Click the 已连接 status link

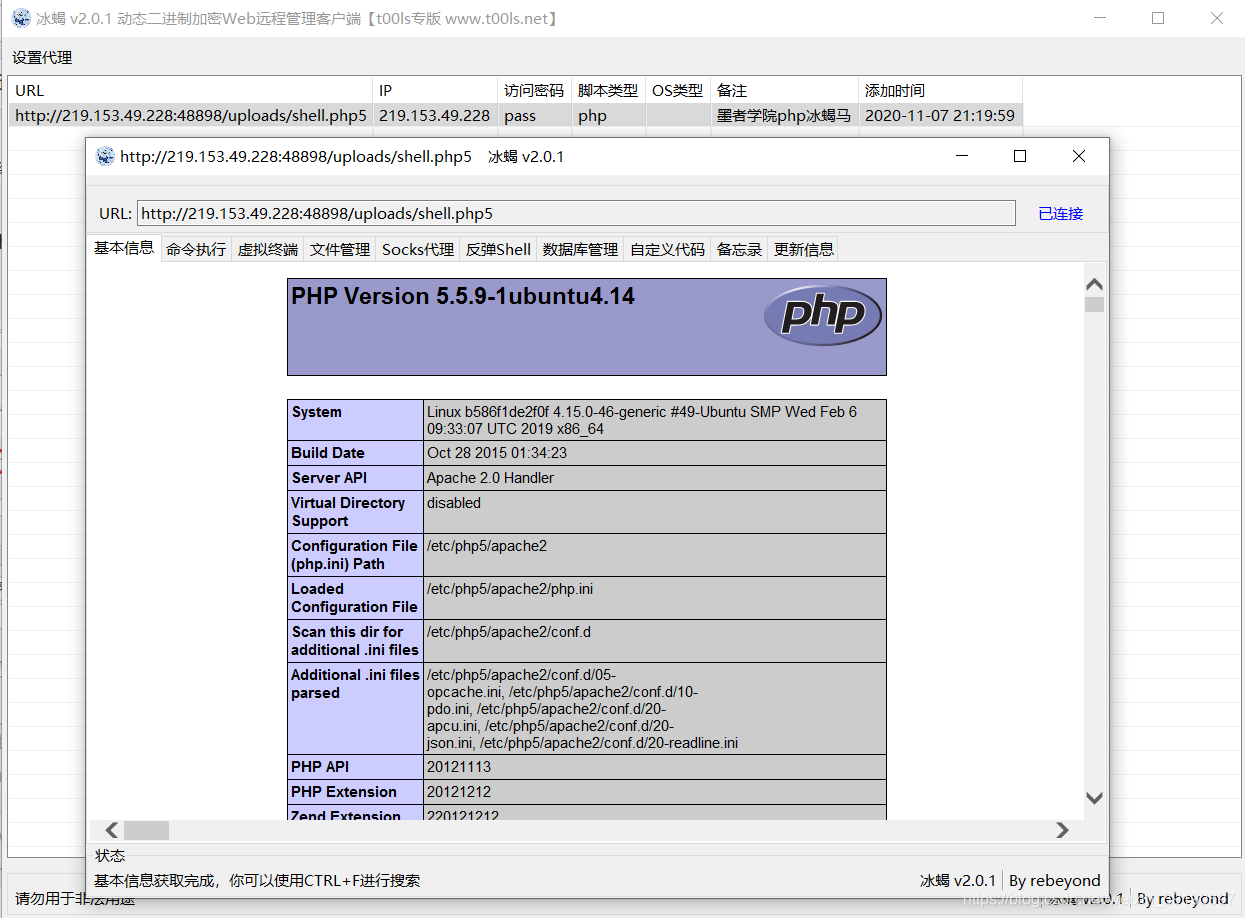click(1060, 213)
